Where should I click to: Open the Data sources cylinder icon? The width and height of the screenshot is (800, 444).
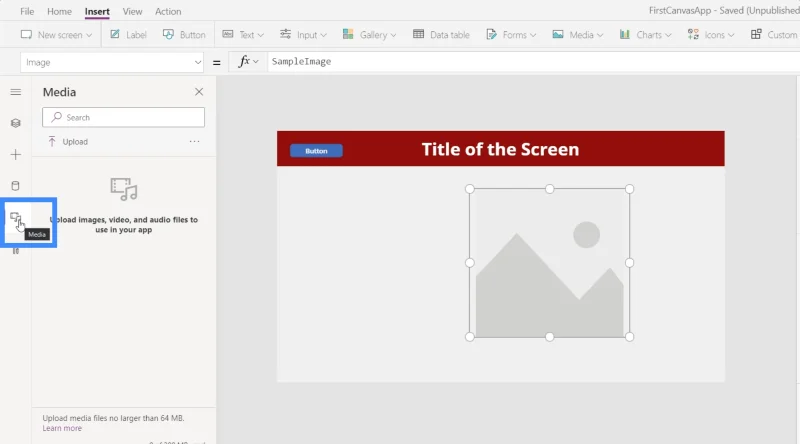tap(16, 186)
